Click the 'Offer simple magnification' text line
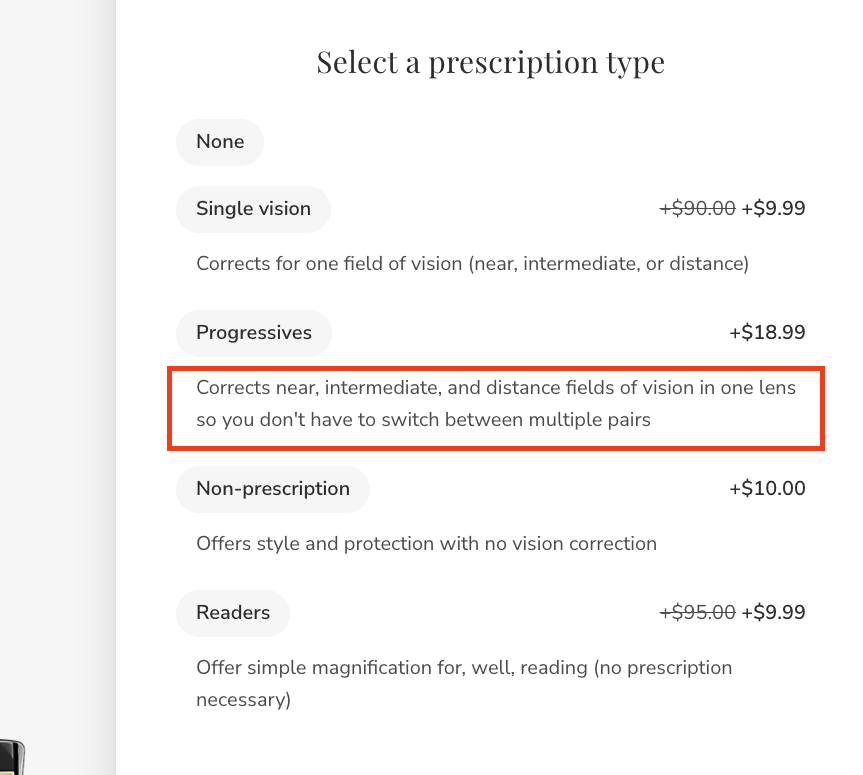The width and height of the screenshot is (863, 775). (x=464, y=668)
